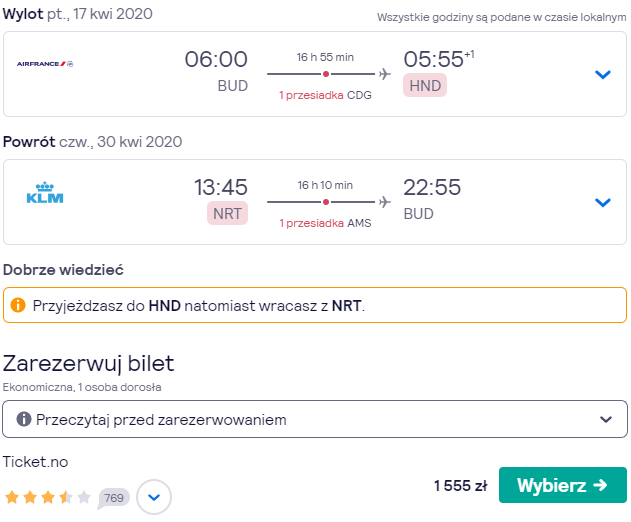
Task: Click the red stop dot for CDG layover
Action: [326, 74]
